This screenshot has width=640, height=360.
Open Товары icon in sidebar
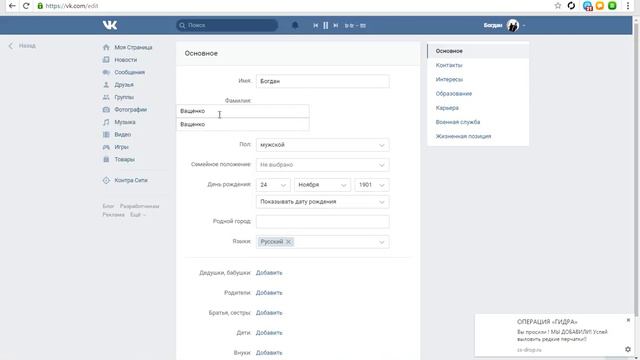106,159
